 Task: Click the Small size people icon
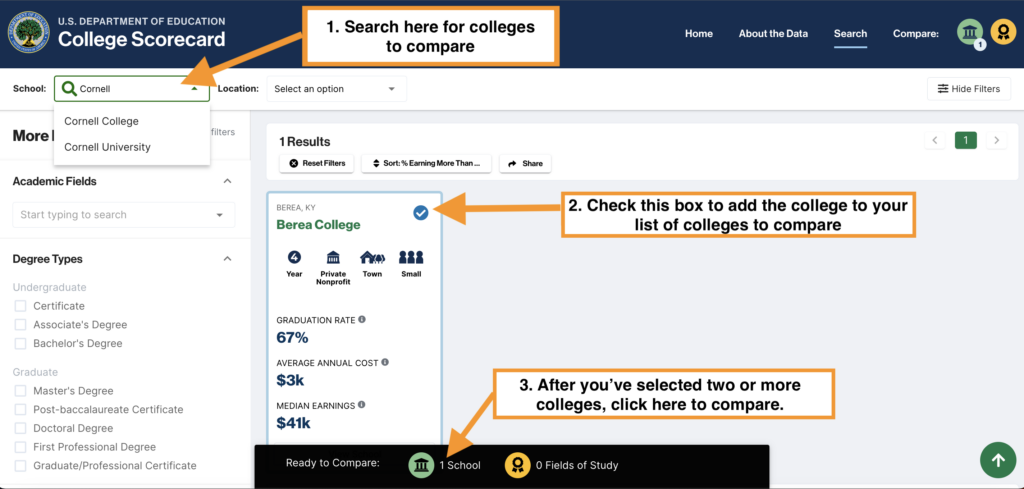click(x=411, y=257)
